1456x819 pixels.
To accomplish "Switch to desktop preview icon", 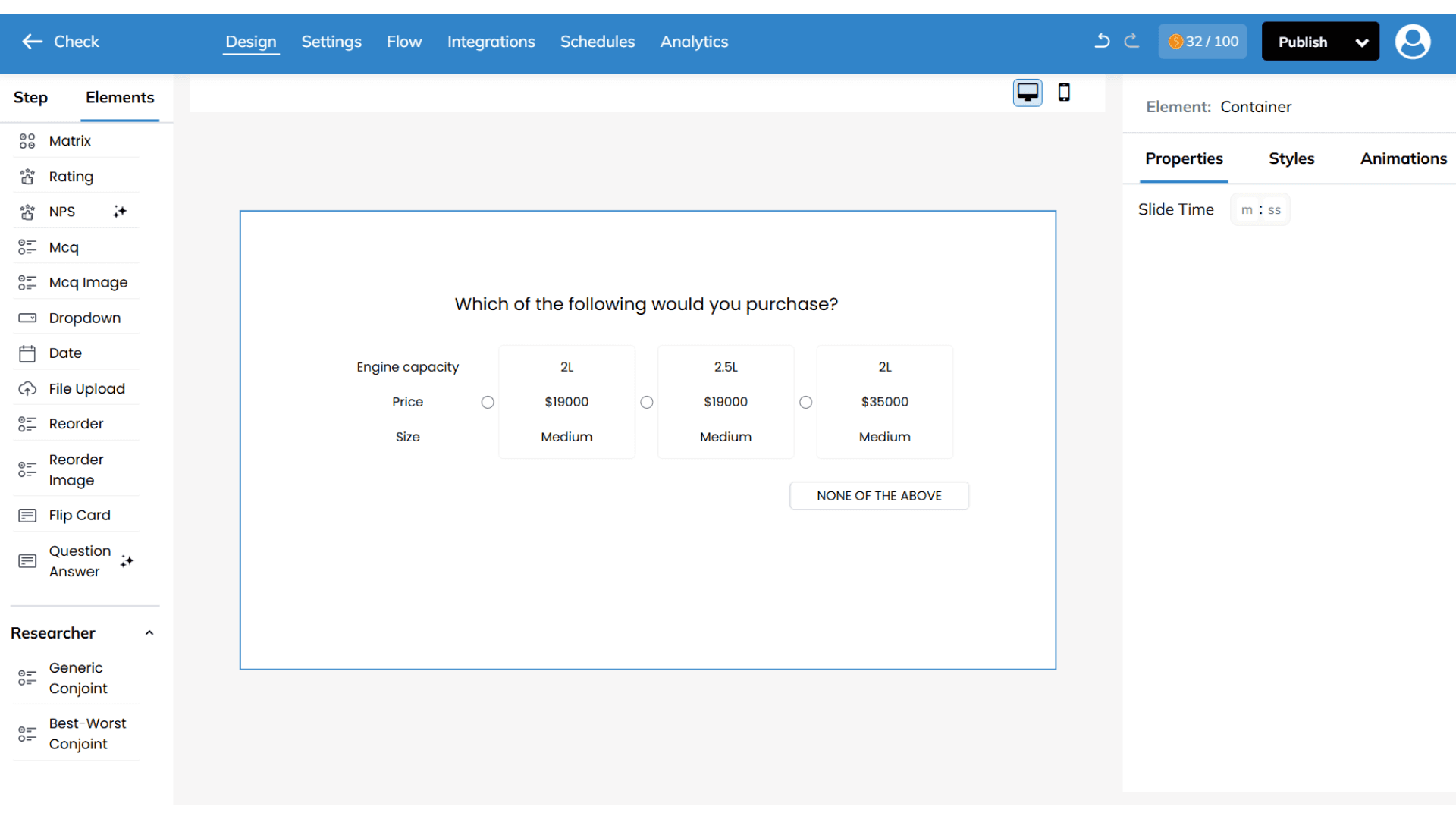I will [1028, 93].
